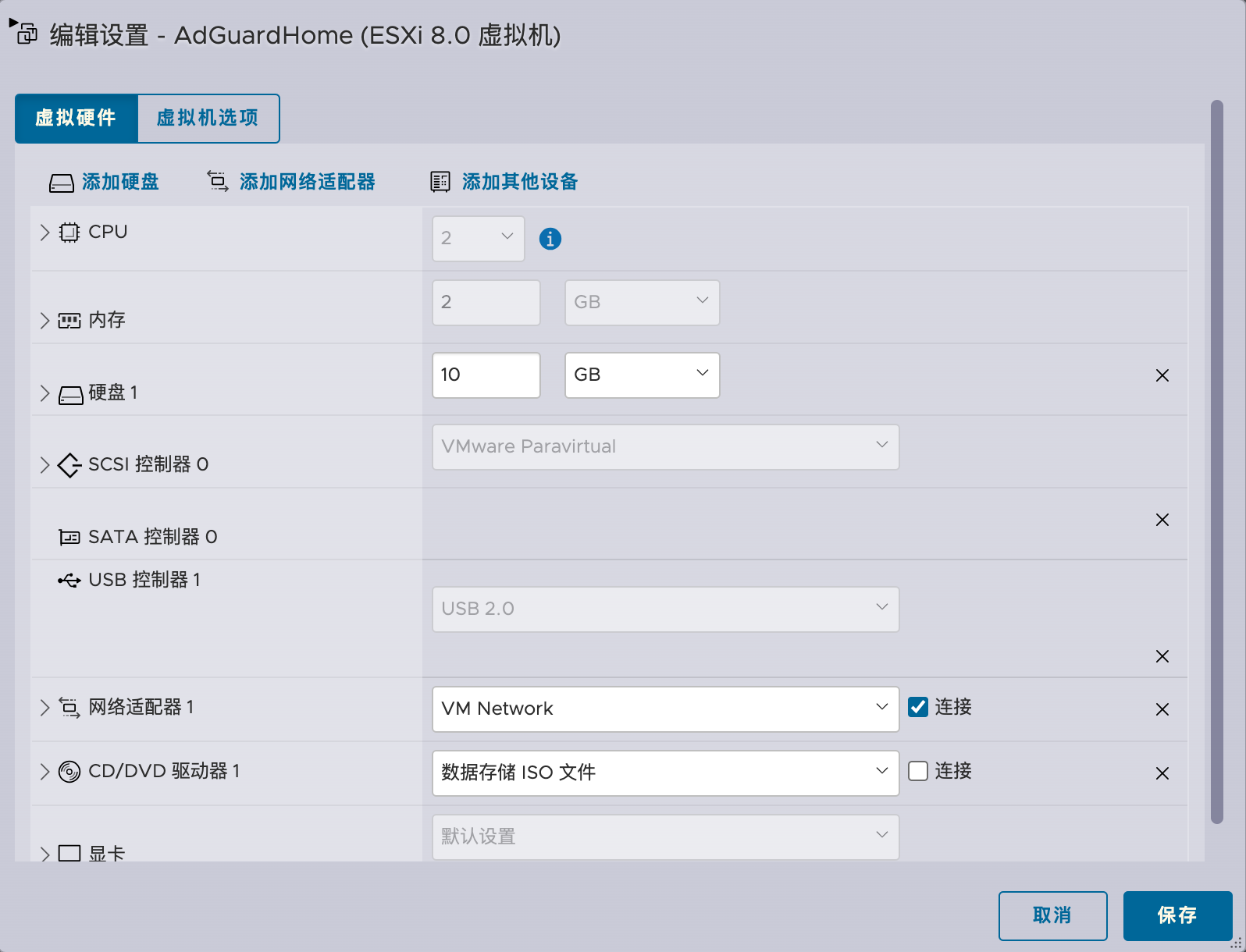Open the memory unit GB dropdown

point(643,303)
